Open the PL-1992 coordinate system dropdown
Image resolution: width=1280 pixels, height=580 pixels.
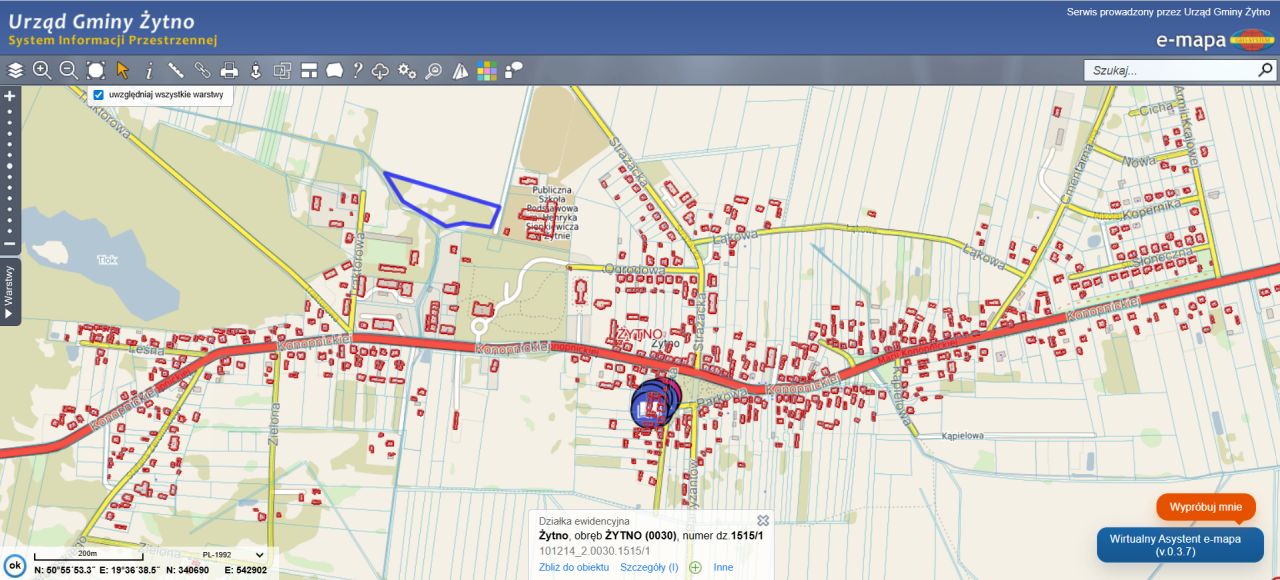coord(233,554)
